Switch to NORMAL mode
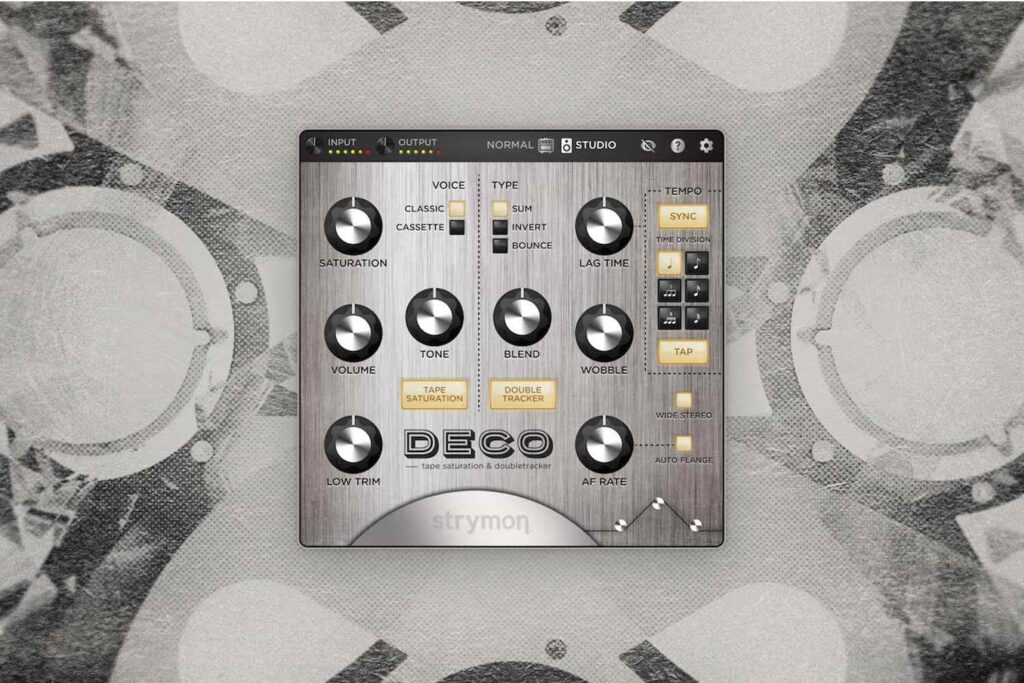Screen dimensions: 1024x683 point(510,145)
